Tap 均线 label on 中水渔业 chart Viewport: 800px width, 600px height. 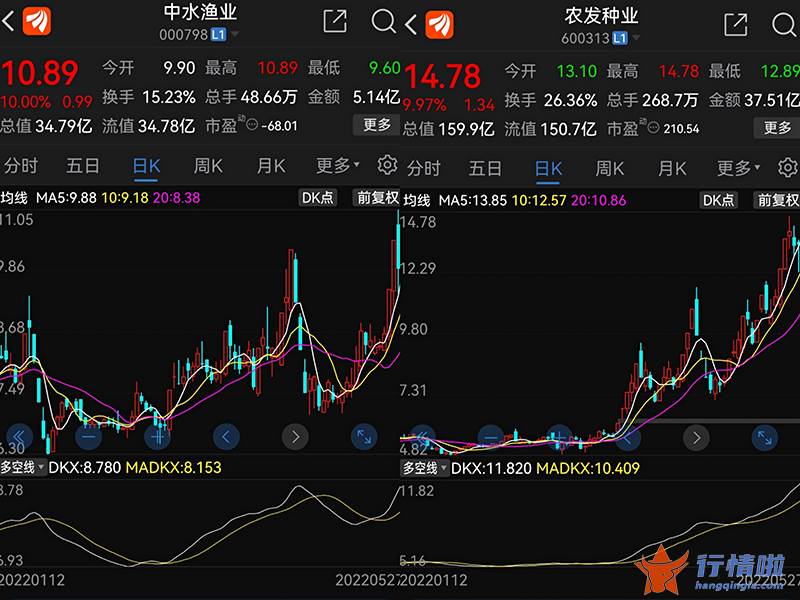[x=14, y=197]
